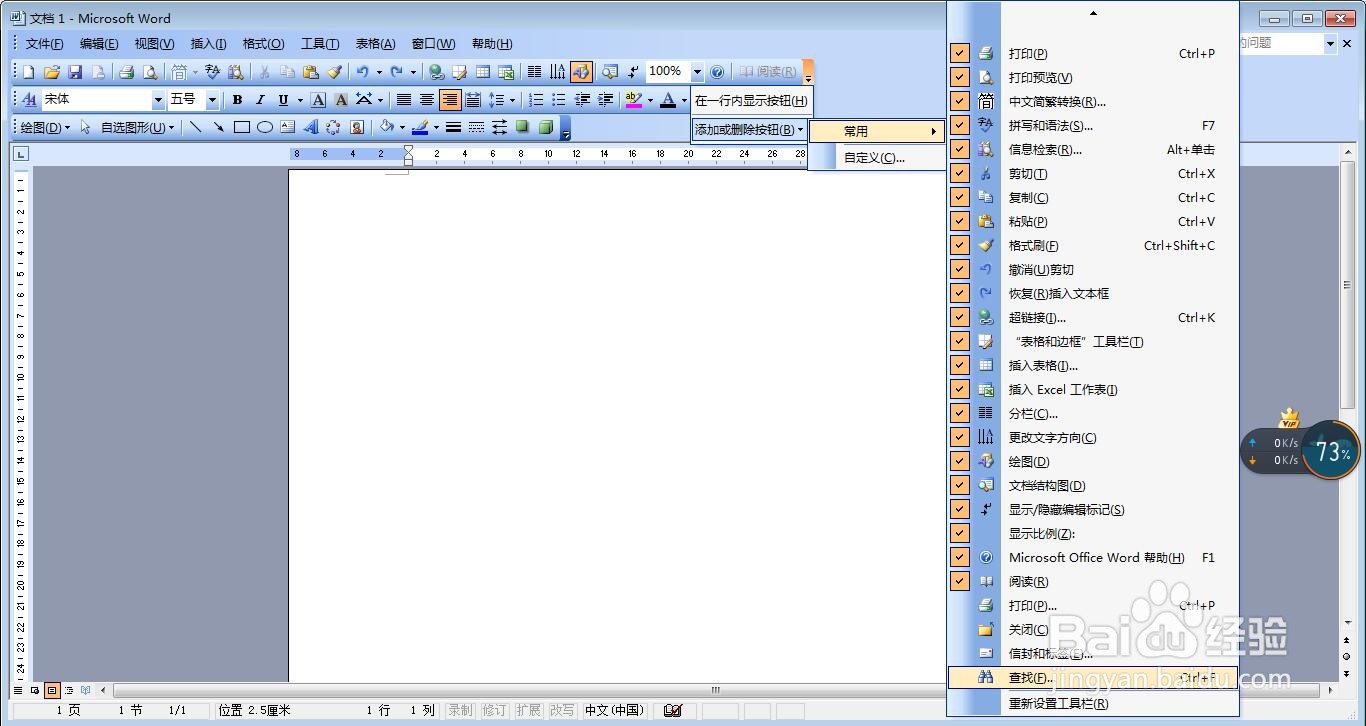Open 常用 submenu entry
The image size is (1366, 726).
877,131
